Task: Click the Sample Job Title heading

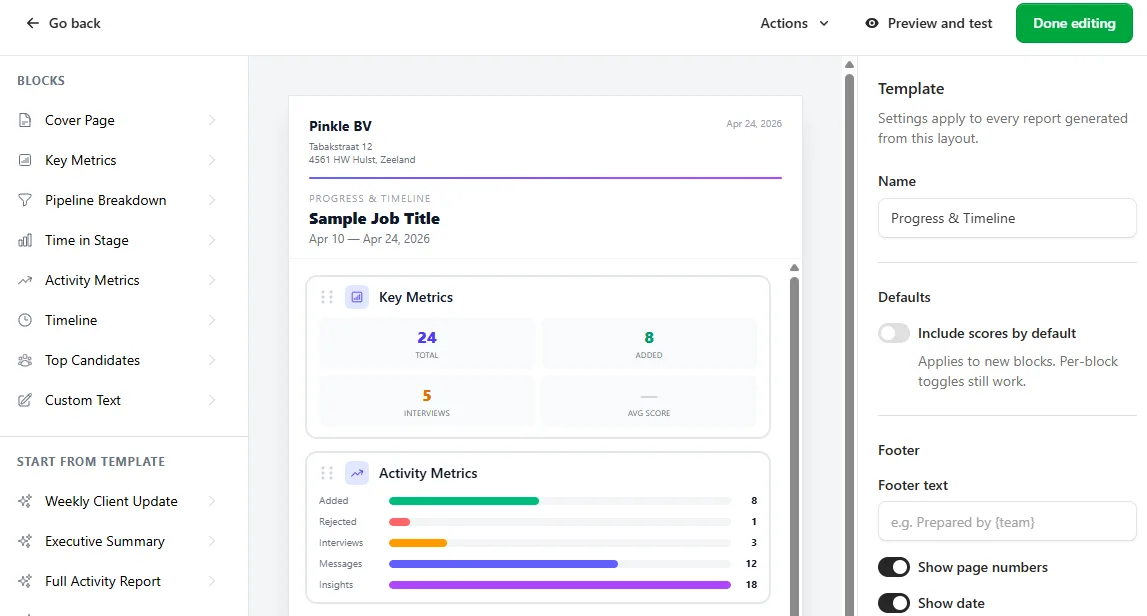Action: pyautogui.click(x=375, y=218)
